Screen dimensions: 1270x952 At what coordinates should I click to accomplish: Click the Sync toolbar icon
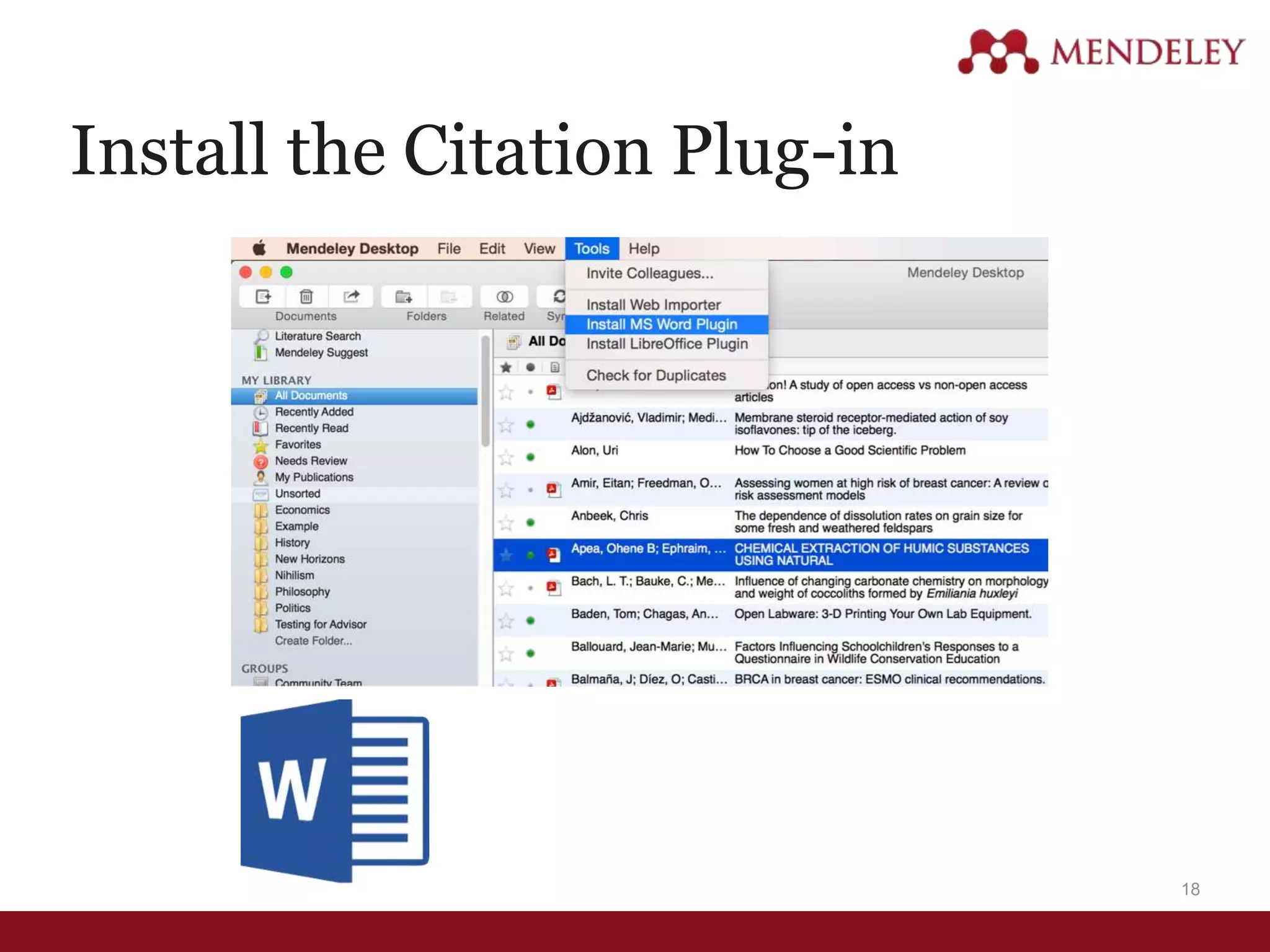point(559,296)
